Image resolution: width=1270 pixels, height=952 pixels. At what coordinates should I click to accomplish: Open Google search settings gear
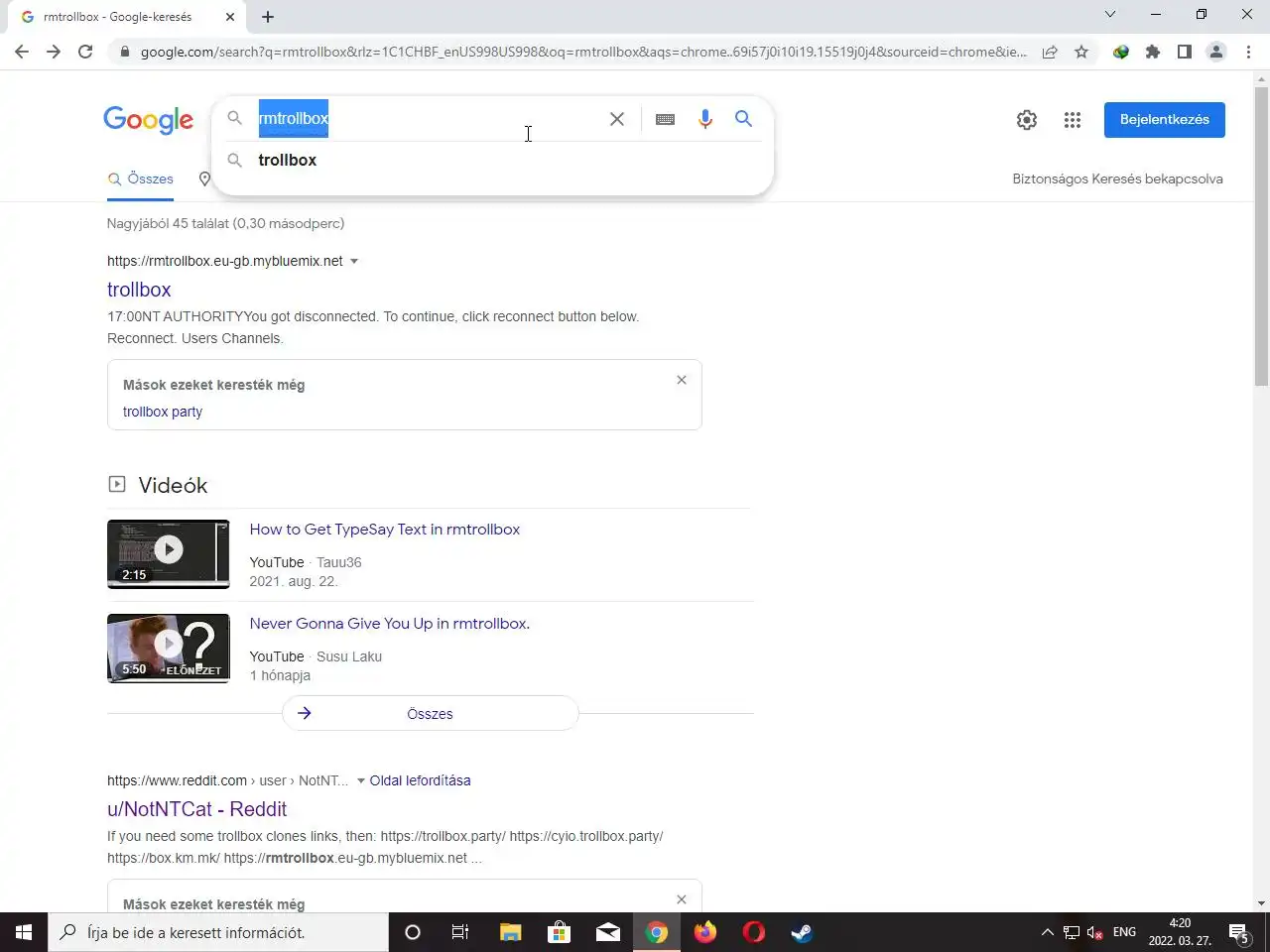pyautogui.click(x=1027, y=120)
